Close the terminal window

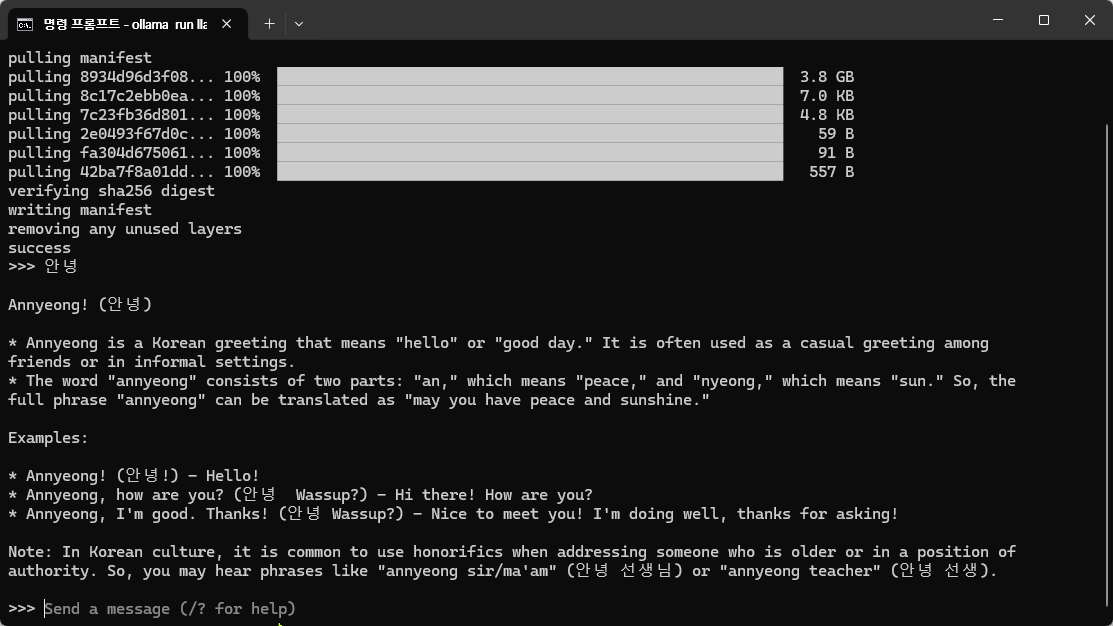(x=1090, y=20)
